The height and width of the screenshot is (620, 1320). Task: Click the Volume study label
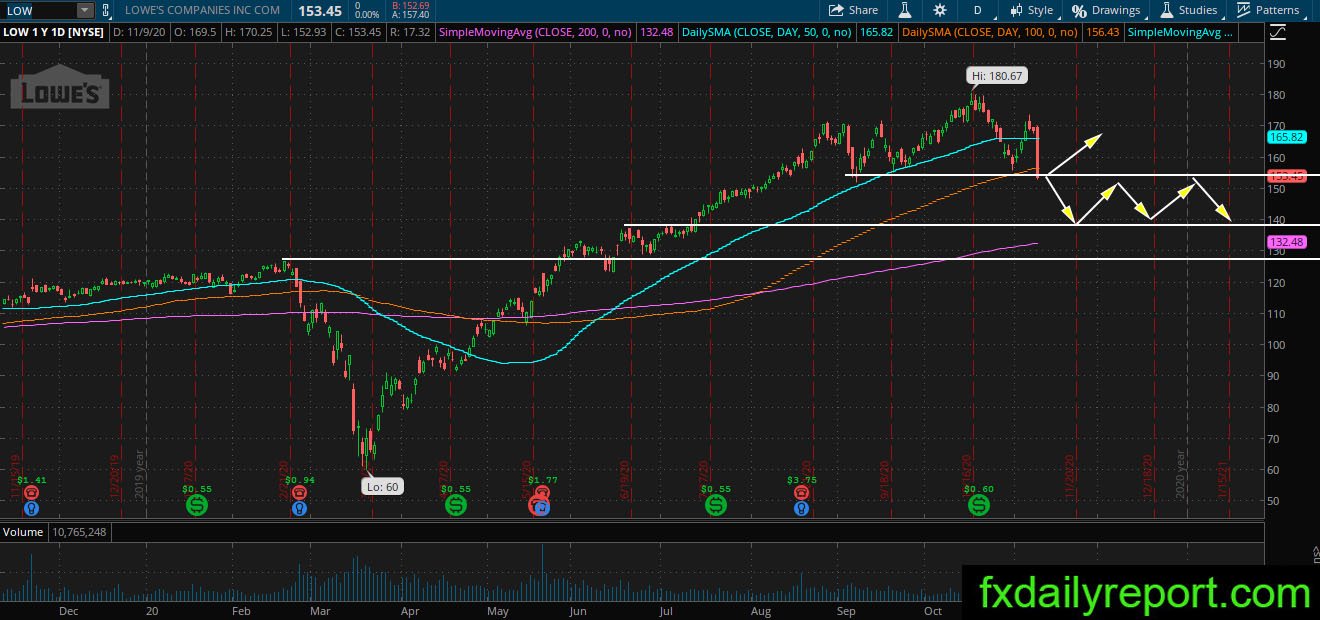(x=23, y=532)
